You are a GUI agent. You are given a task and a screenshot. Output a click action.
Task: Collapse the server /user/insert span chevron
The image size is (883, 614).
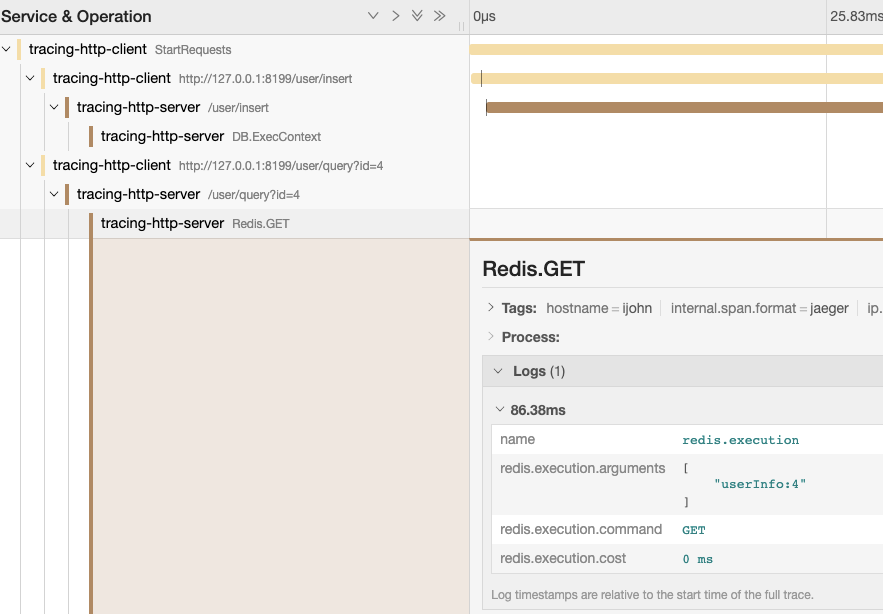55,107
